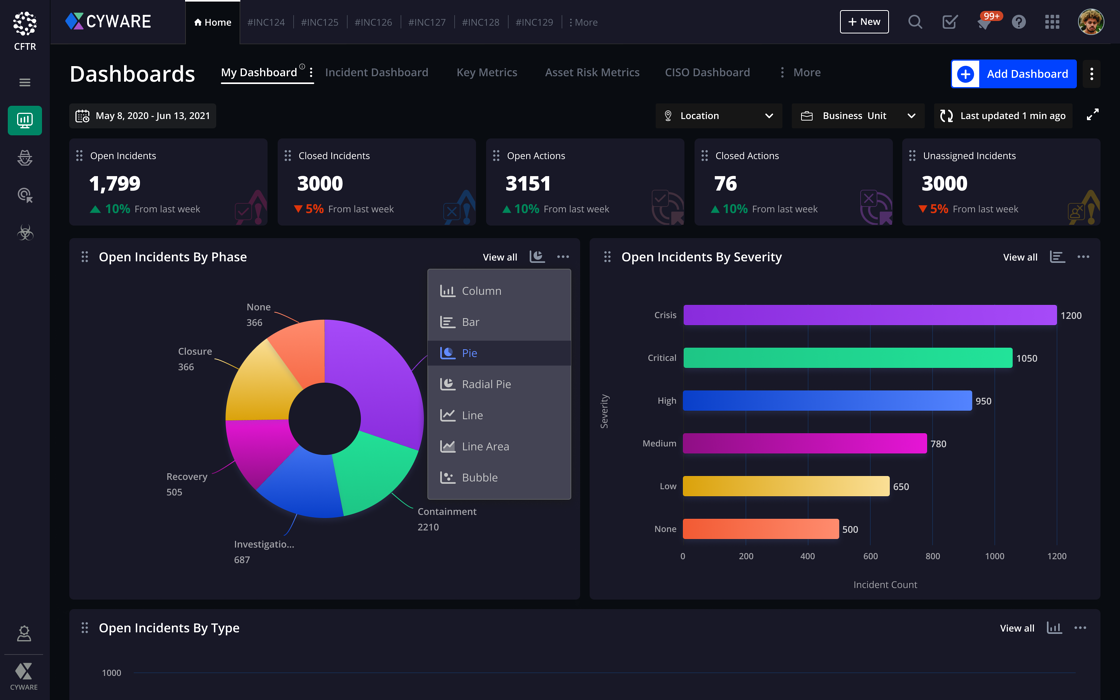
Task: Click the help question mark icon
Action: point(1018,22)
